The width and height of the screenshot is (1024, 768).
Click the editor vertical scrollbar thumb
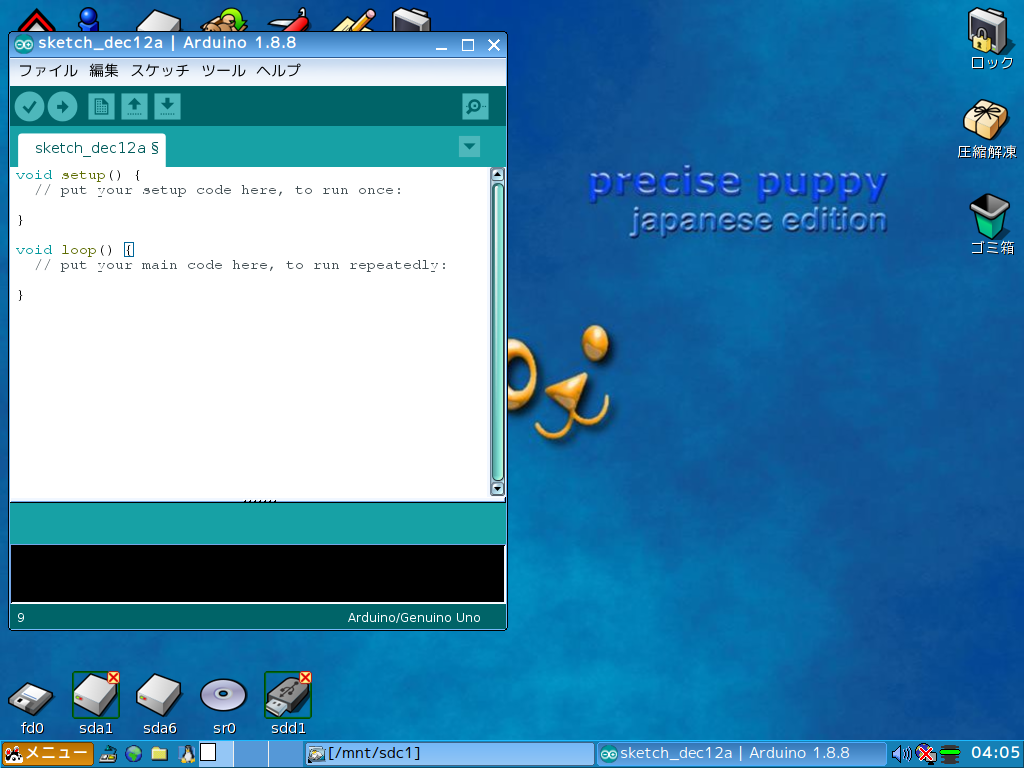pyautogui.click(x=497, y=332)
